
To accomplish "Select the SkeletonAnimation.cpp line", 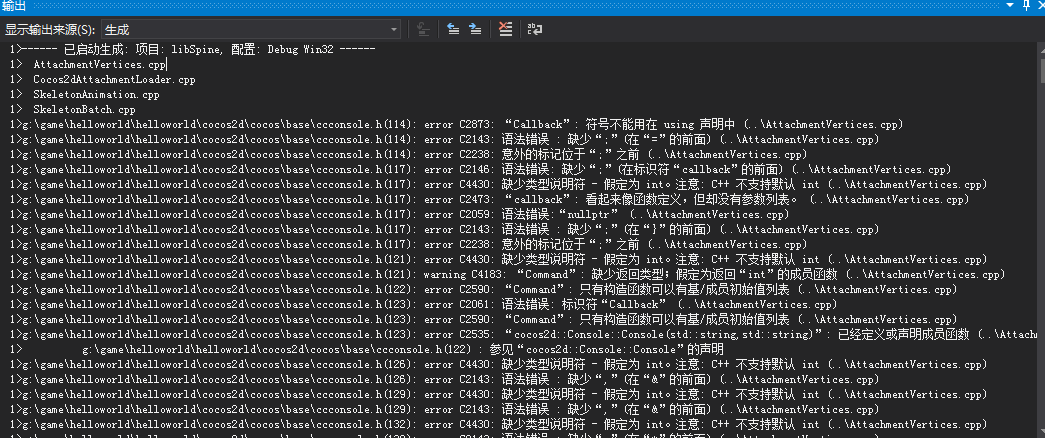I will click(85, 95).
